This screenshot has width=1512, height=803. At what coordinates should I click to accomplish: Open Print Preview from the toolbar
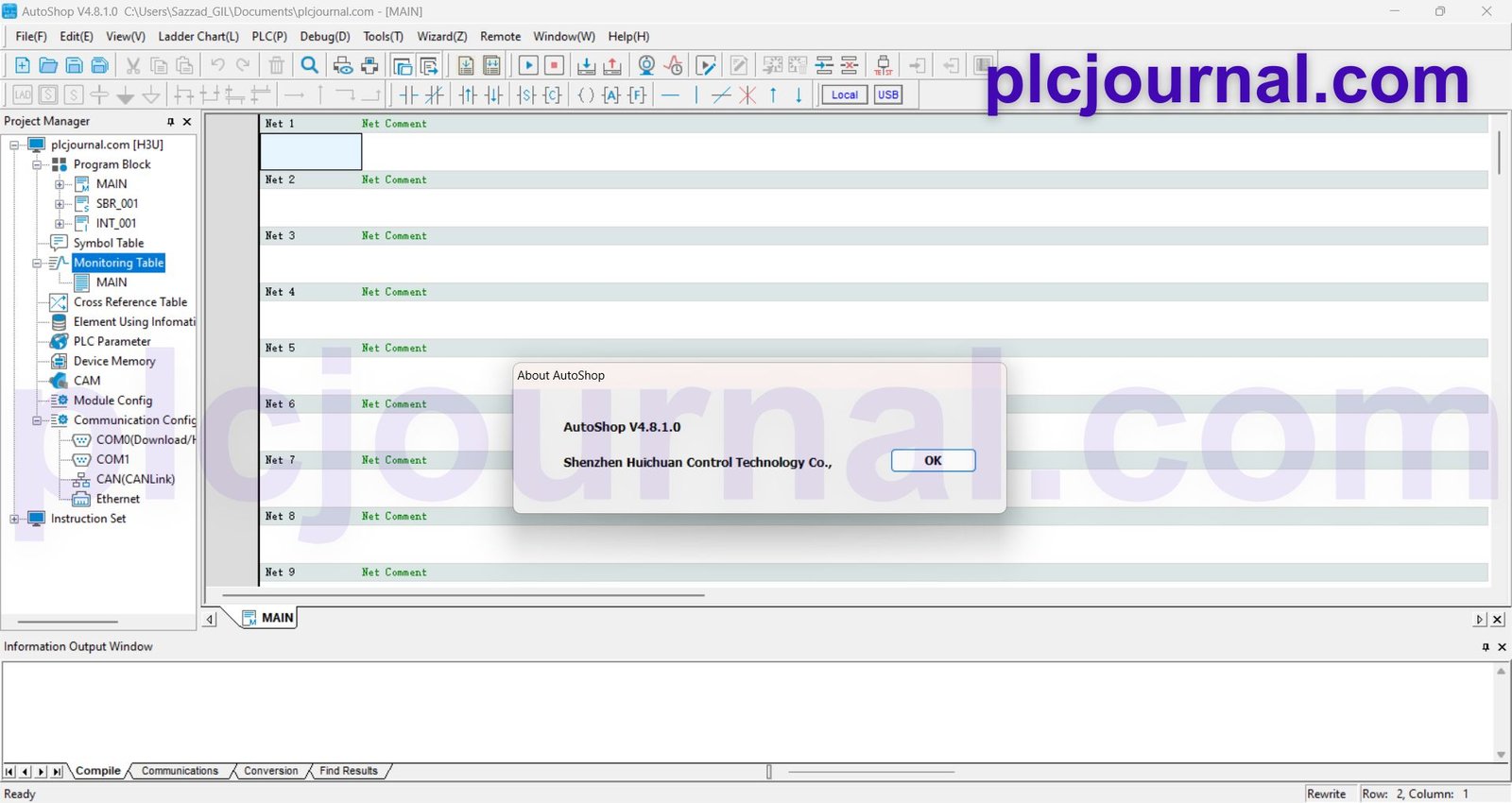tap(343, 65)
